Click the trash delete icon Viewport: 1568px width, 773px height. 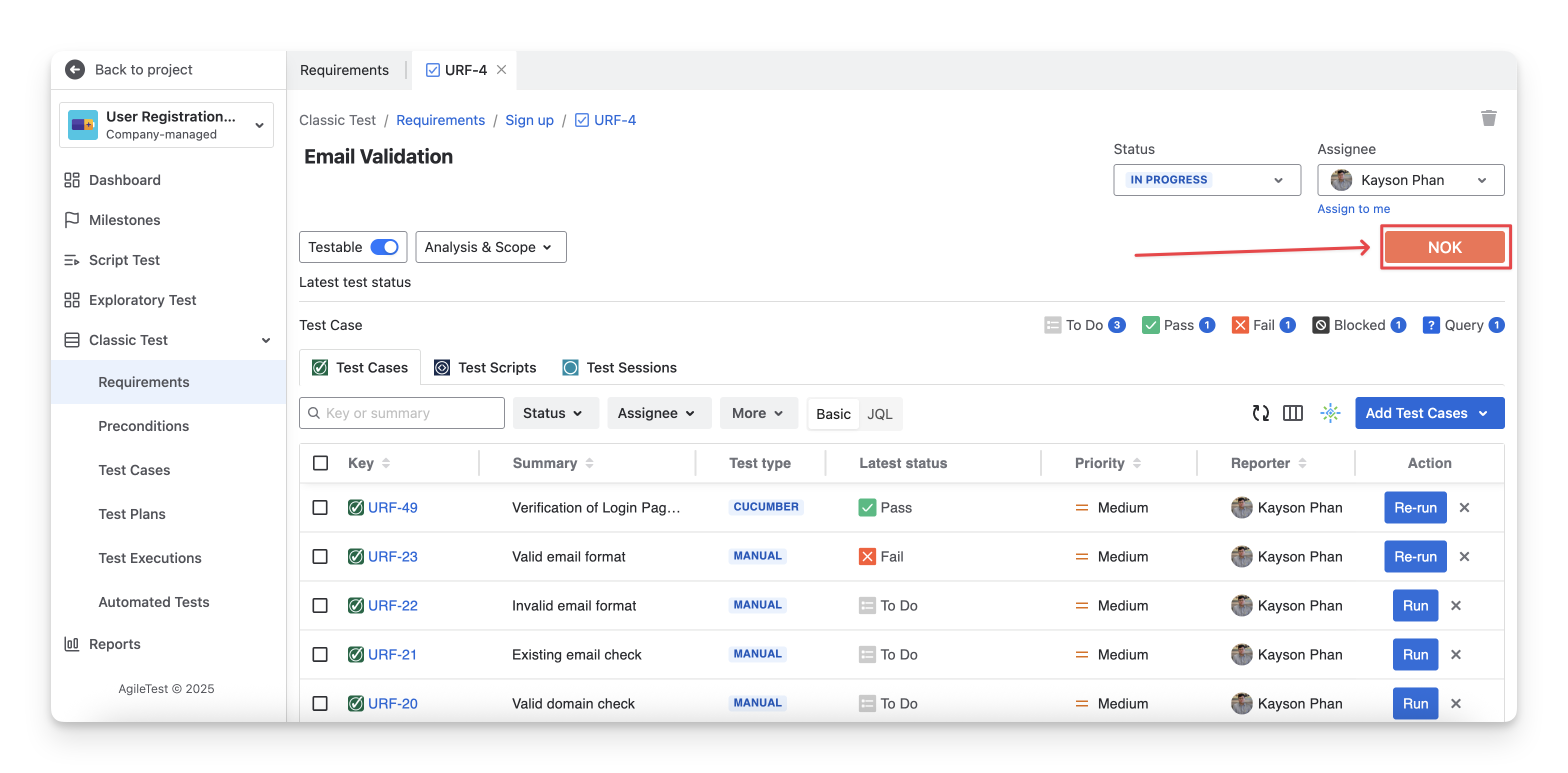coord(1488,118)
